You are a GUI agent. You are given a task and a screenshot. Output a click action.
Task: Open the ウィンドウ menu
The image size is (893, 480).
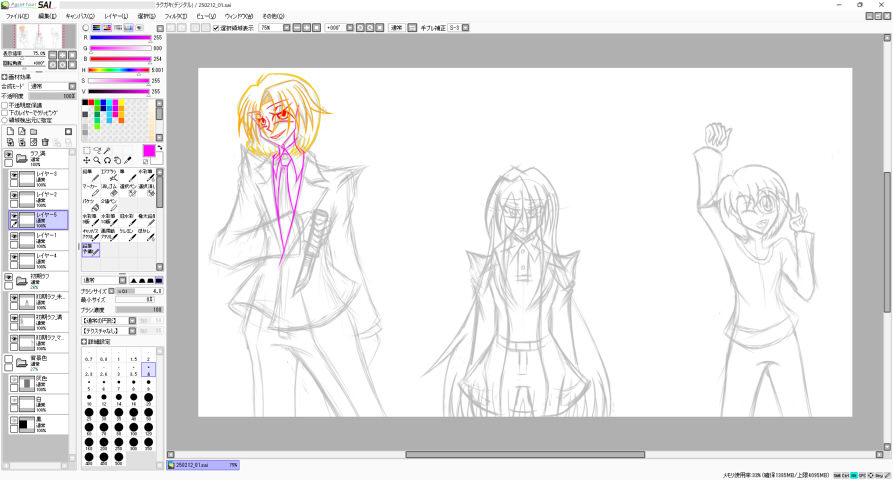(x=239, y=17)
